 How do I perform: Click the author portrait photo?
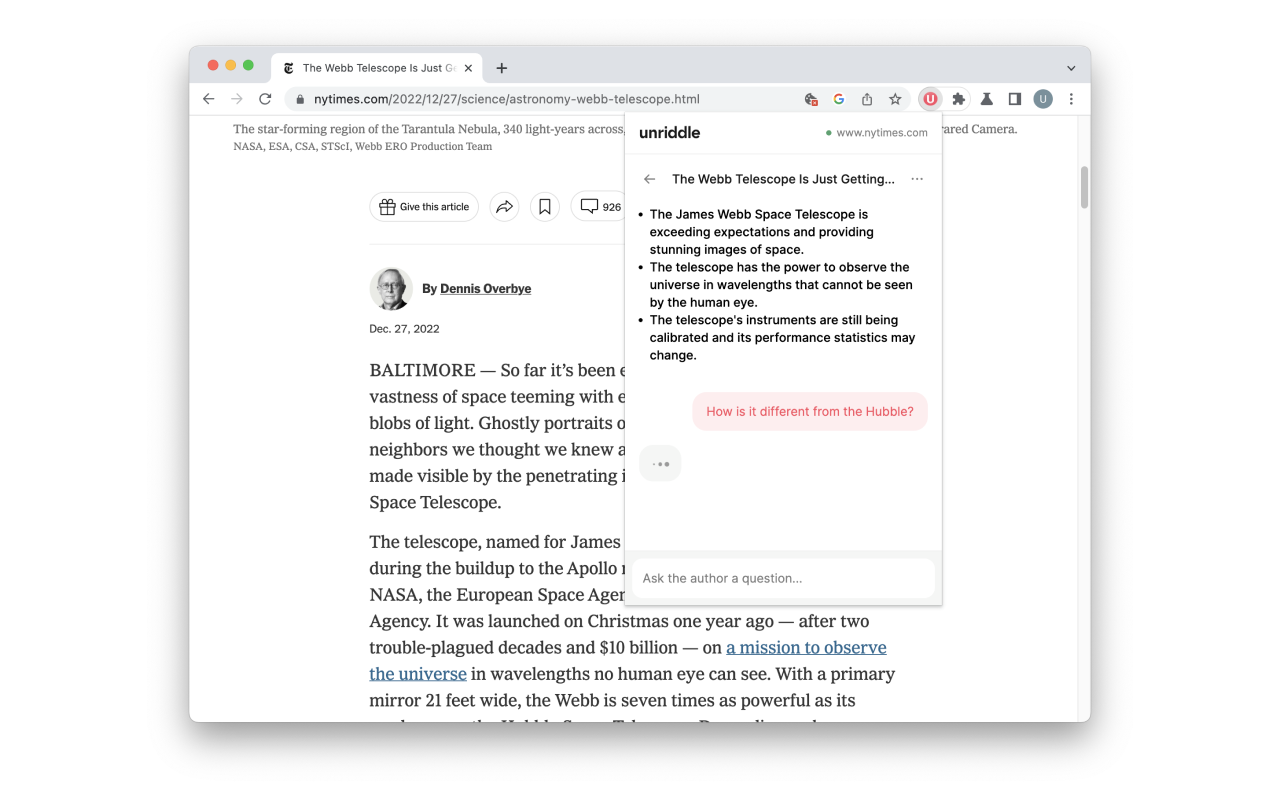[391, 289]
